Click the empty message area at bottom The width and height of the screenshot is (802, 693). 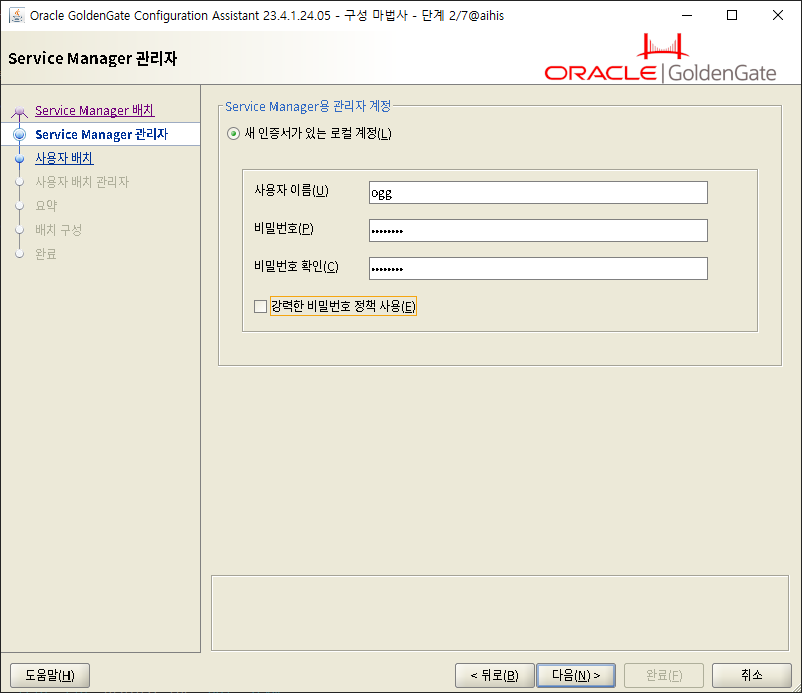pyautogui.click(x=500, y=613)
